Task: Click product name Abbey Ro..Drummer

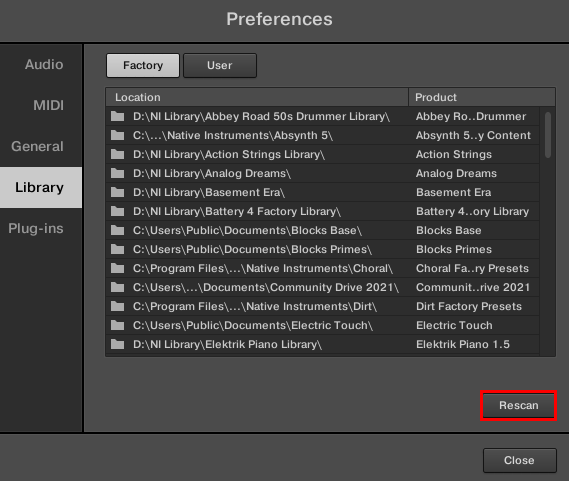Action: [x=471, y=116]
